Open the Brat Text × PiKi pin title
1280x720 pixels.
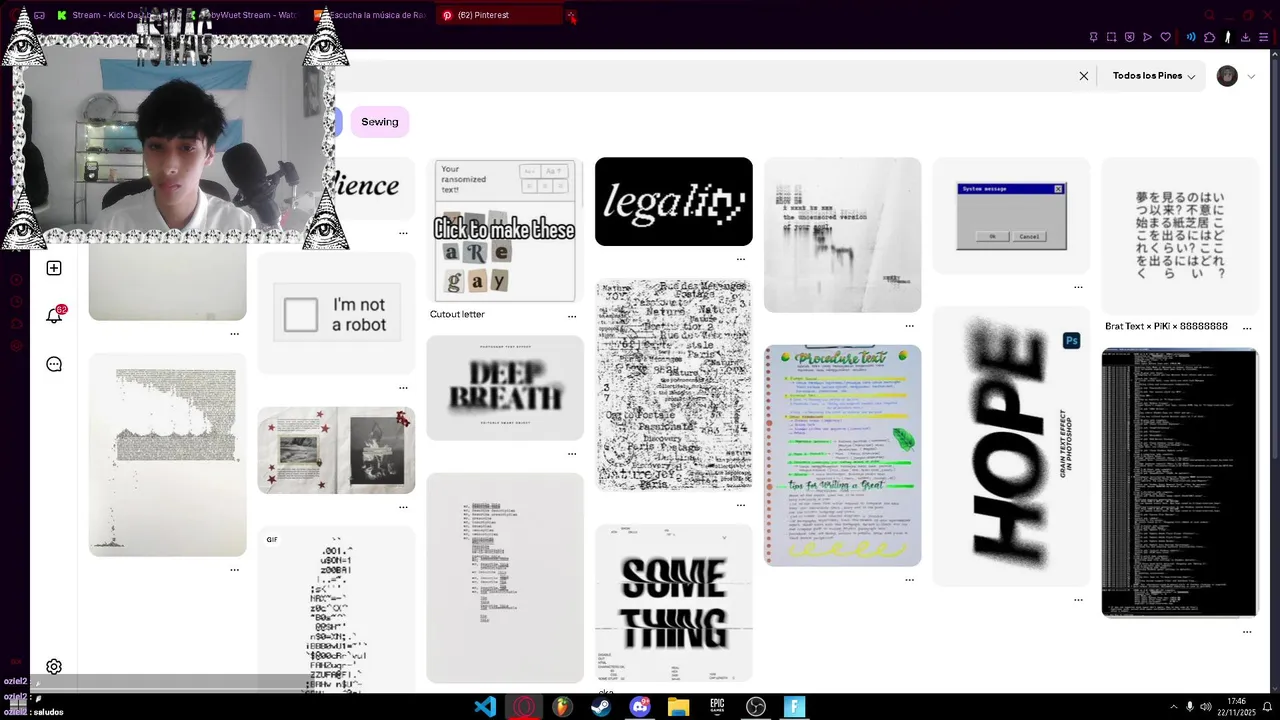tap(1166, 327)
